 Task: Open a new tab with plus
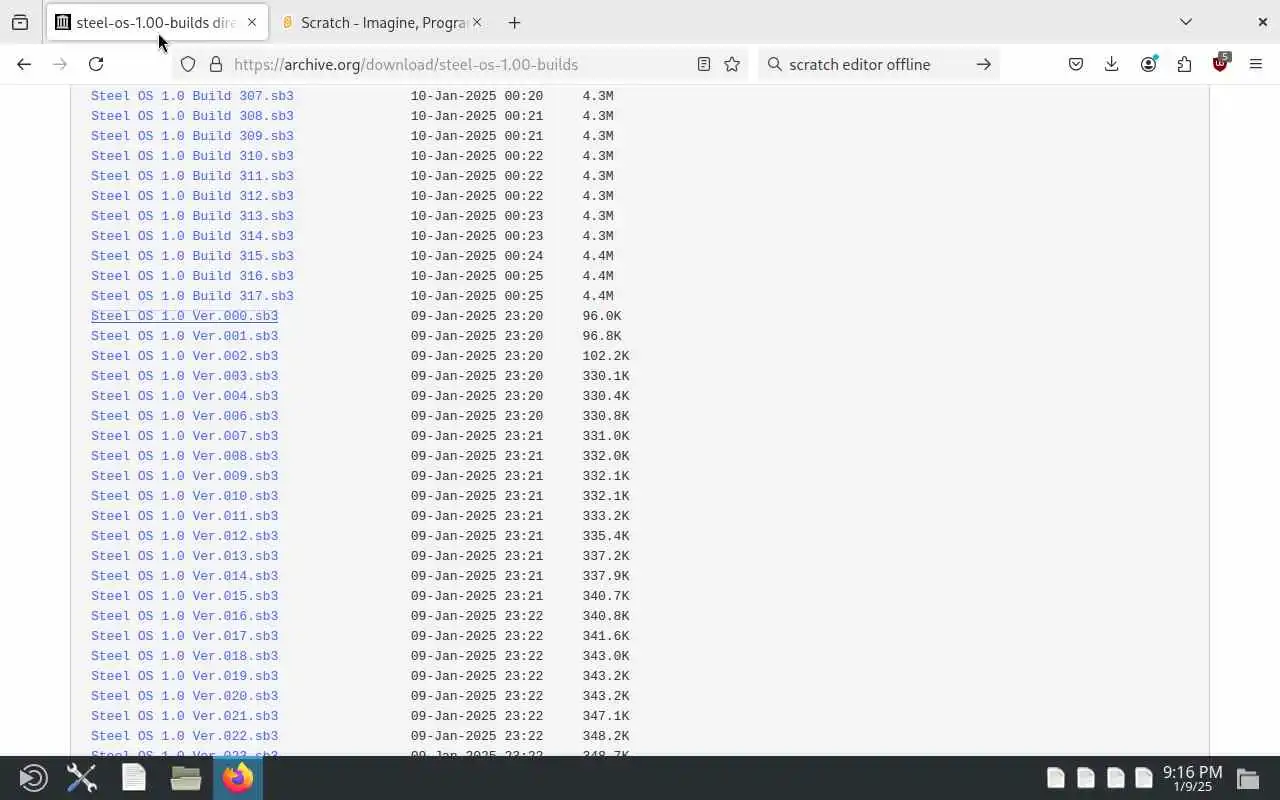click(514, 22)
